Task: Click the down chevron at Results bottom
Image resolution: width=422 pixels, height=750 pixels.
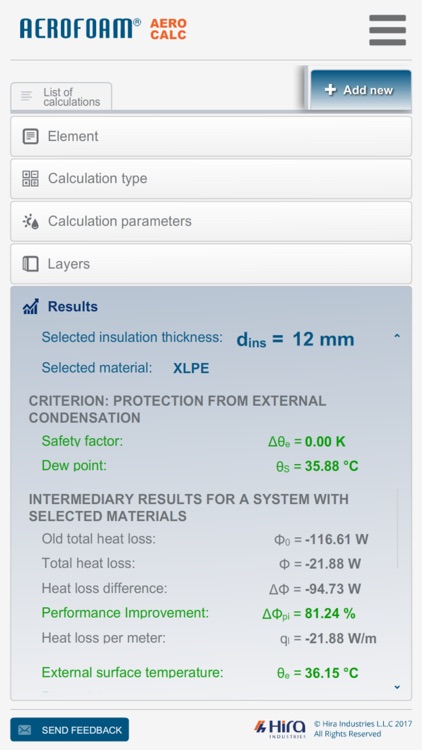Action: 397,687
